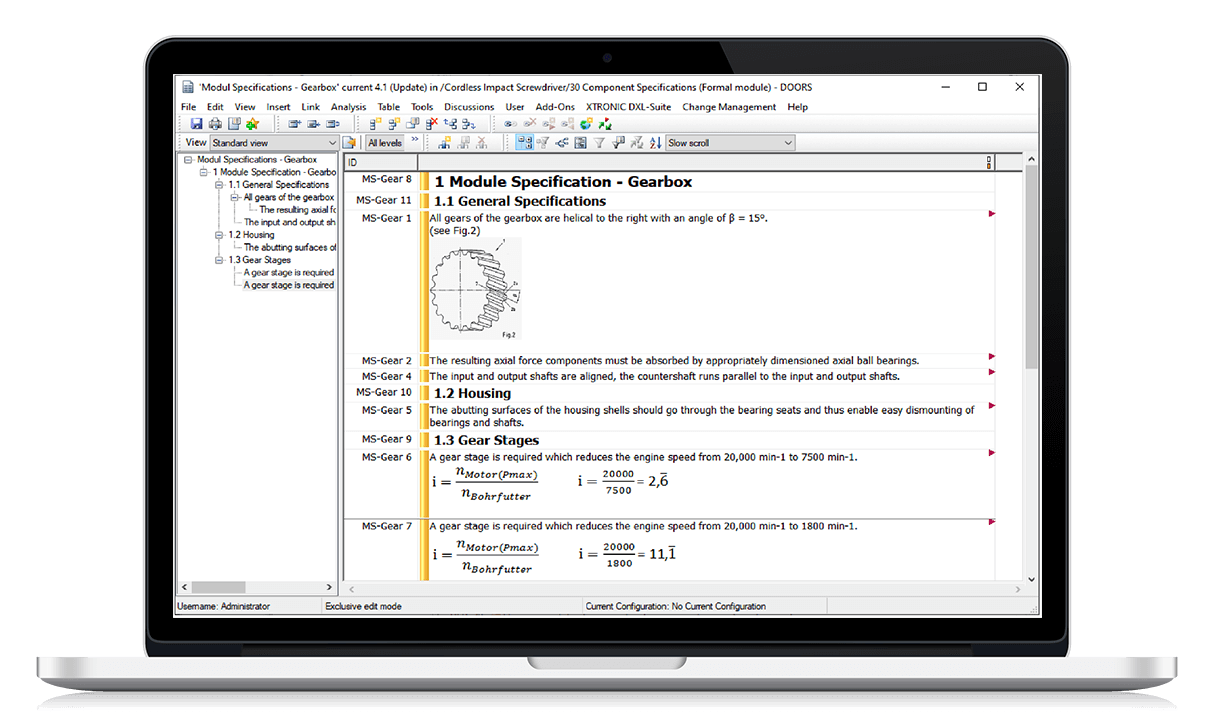Click the delete object icon with red X

coord(431,124)
